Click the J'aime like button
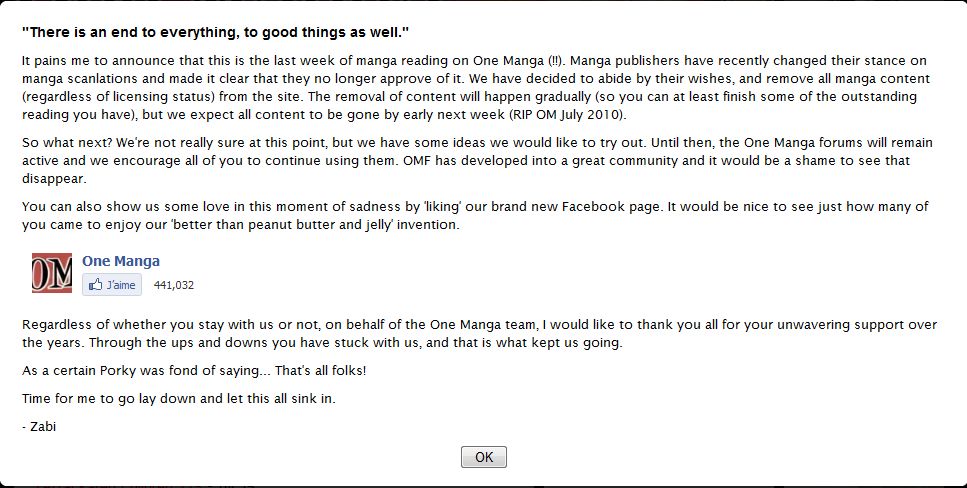Viewport: 967px width, 488px height. coord(112,285)
